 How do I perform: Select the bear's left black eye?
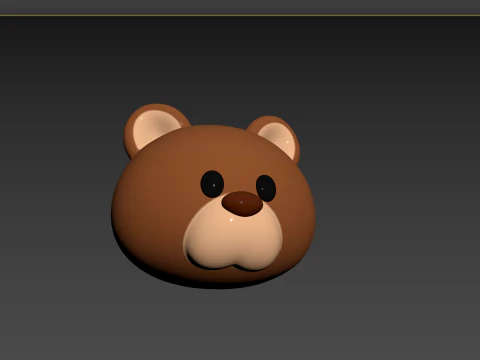pyautogui.click(x=212, y=184)
